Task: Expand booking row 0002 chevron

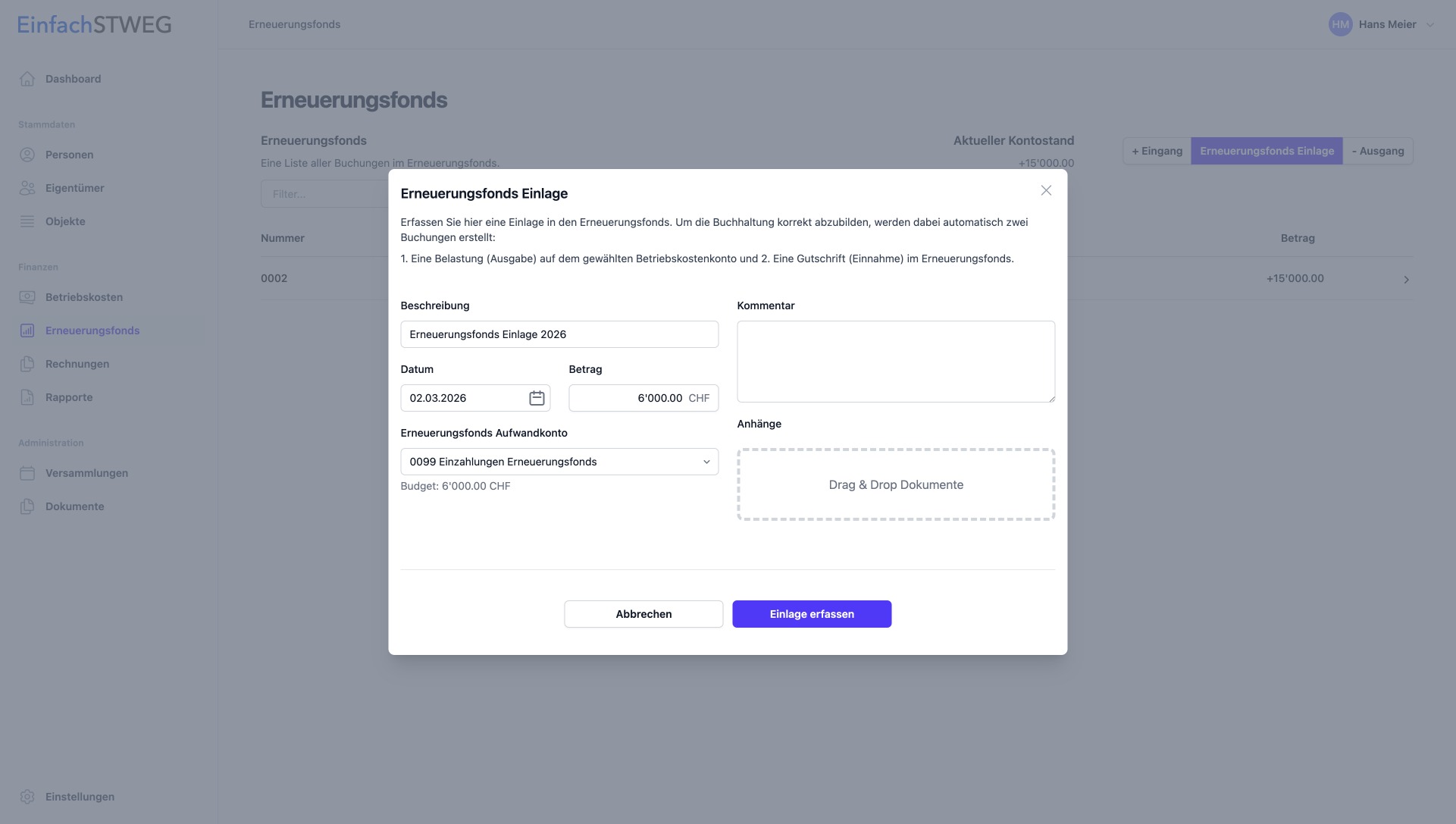Action: tap(1406, 280)
